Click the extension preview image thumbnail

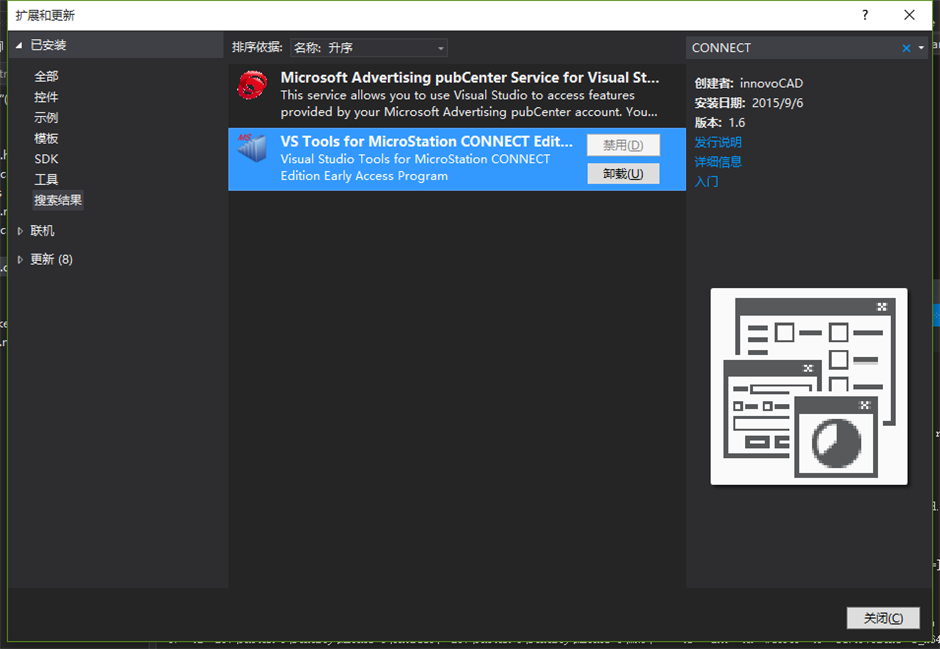pyautogui.click(x=809, y=387)
